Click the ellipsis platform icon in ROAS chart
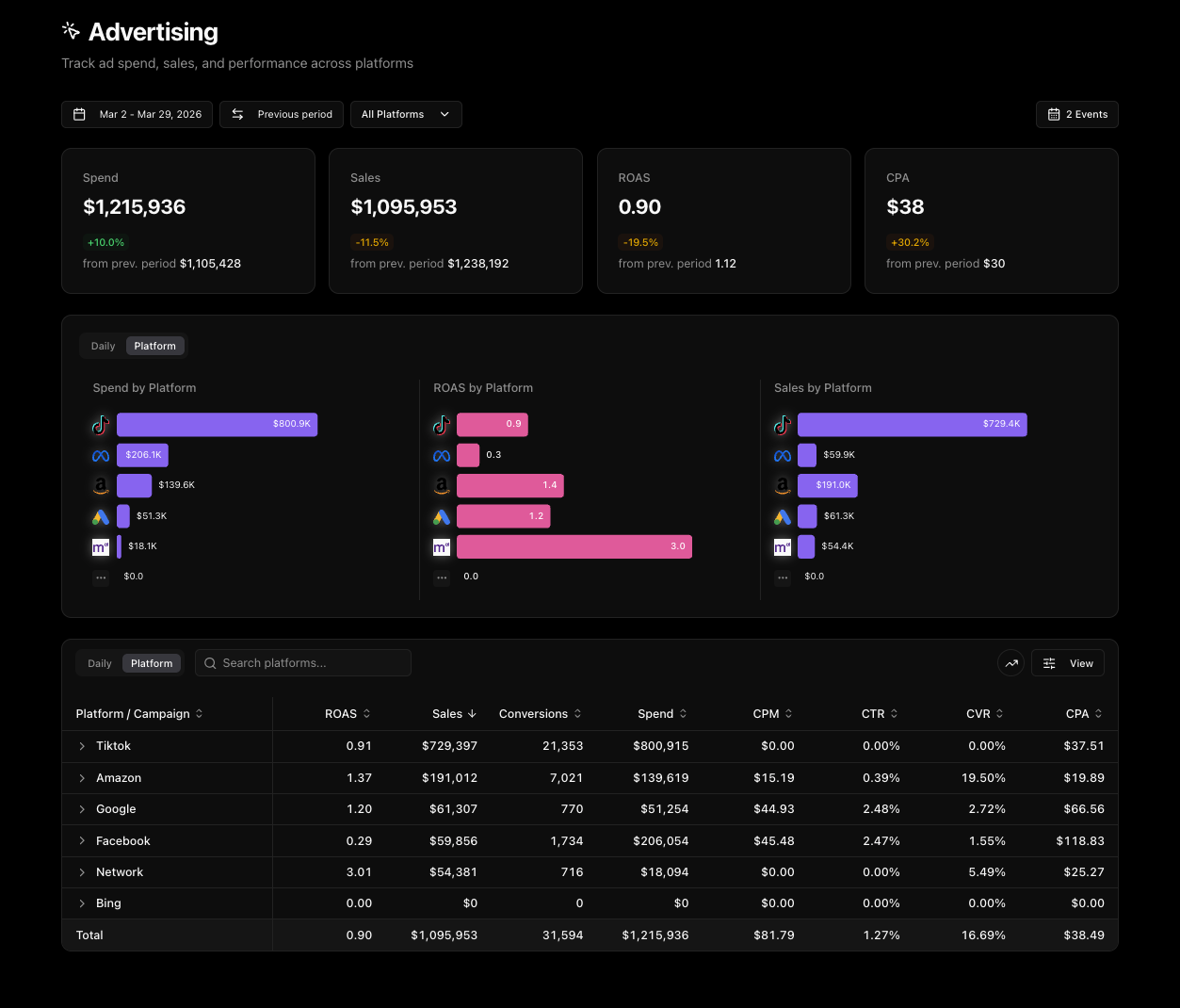Screen dimensions: 1180x1008 click(x=441, y=577)
